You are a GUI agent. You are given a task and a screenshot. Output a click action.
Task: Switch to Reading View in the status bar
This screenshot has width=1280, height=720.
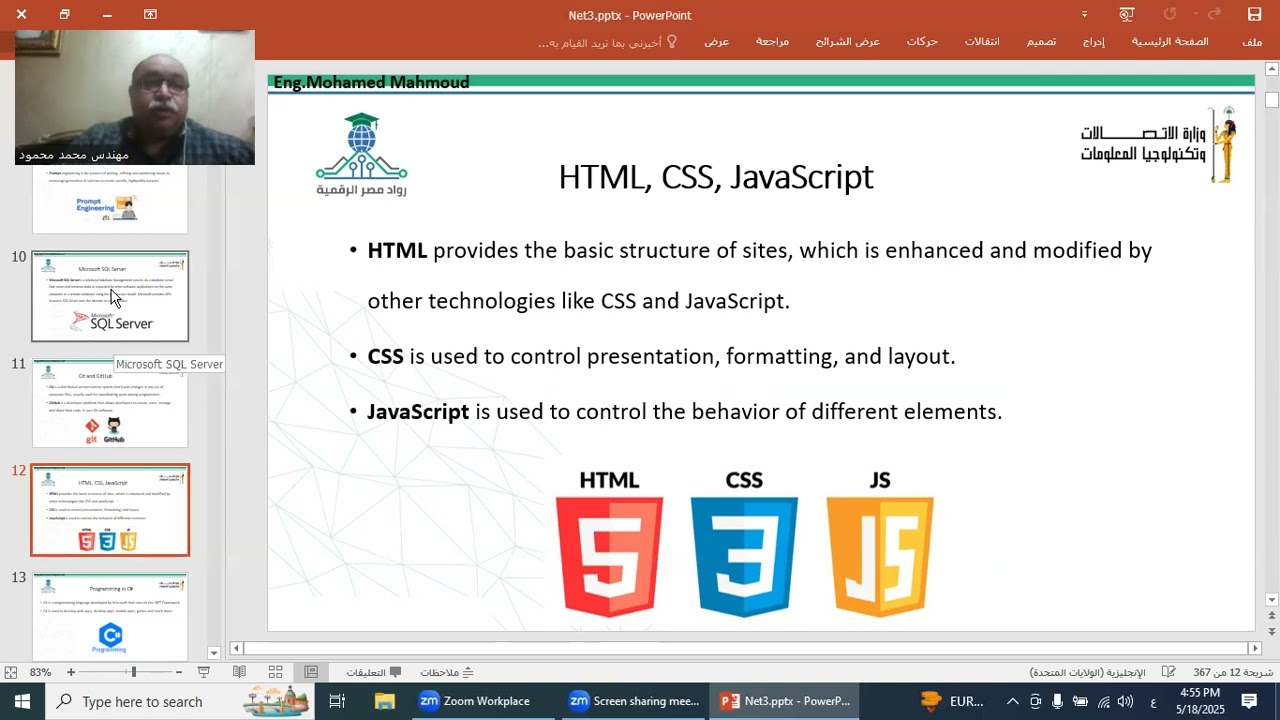pyautogui.click(x=239, y=672)
